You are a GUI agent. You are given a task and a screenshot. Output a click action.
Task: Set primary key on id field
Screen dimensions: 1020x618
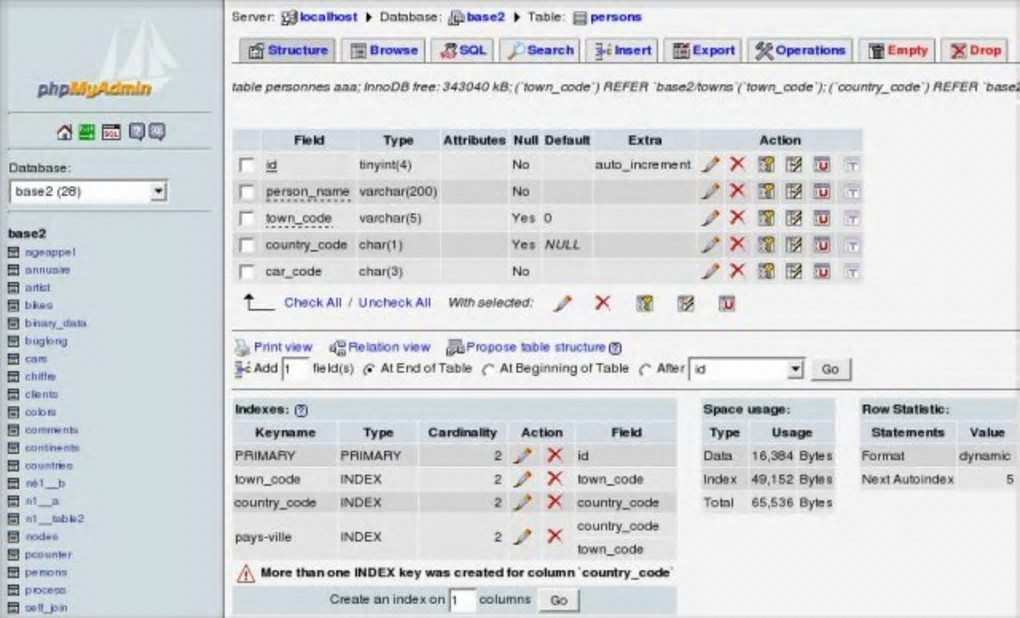(766, 165)
